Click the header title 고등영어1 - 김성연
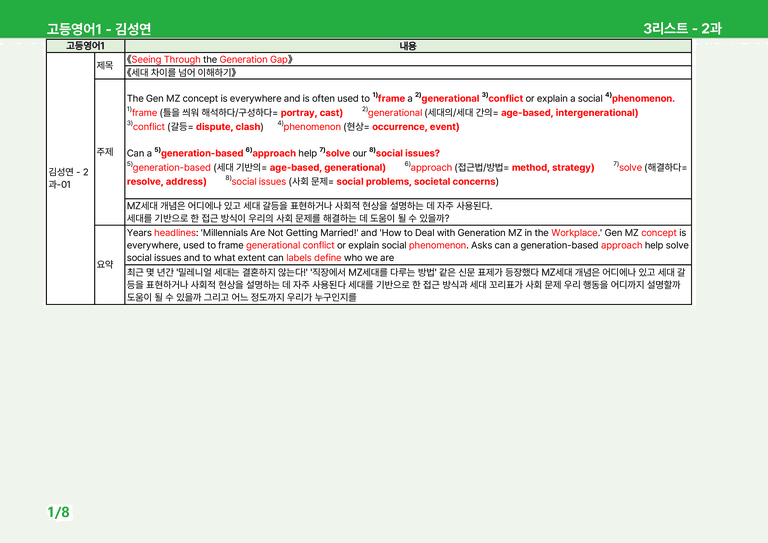This screenshot has width=768, height=543. coord(99,29)
